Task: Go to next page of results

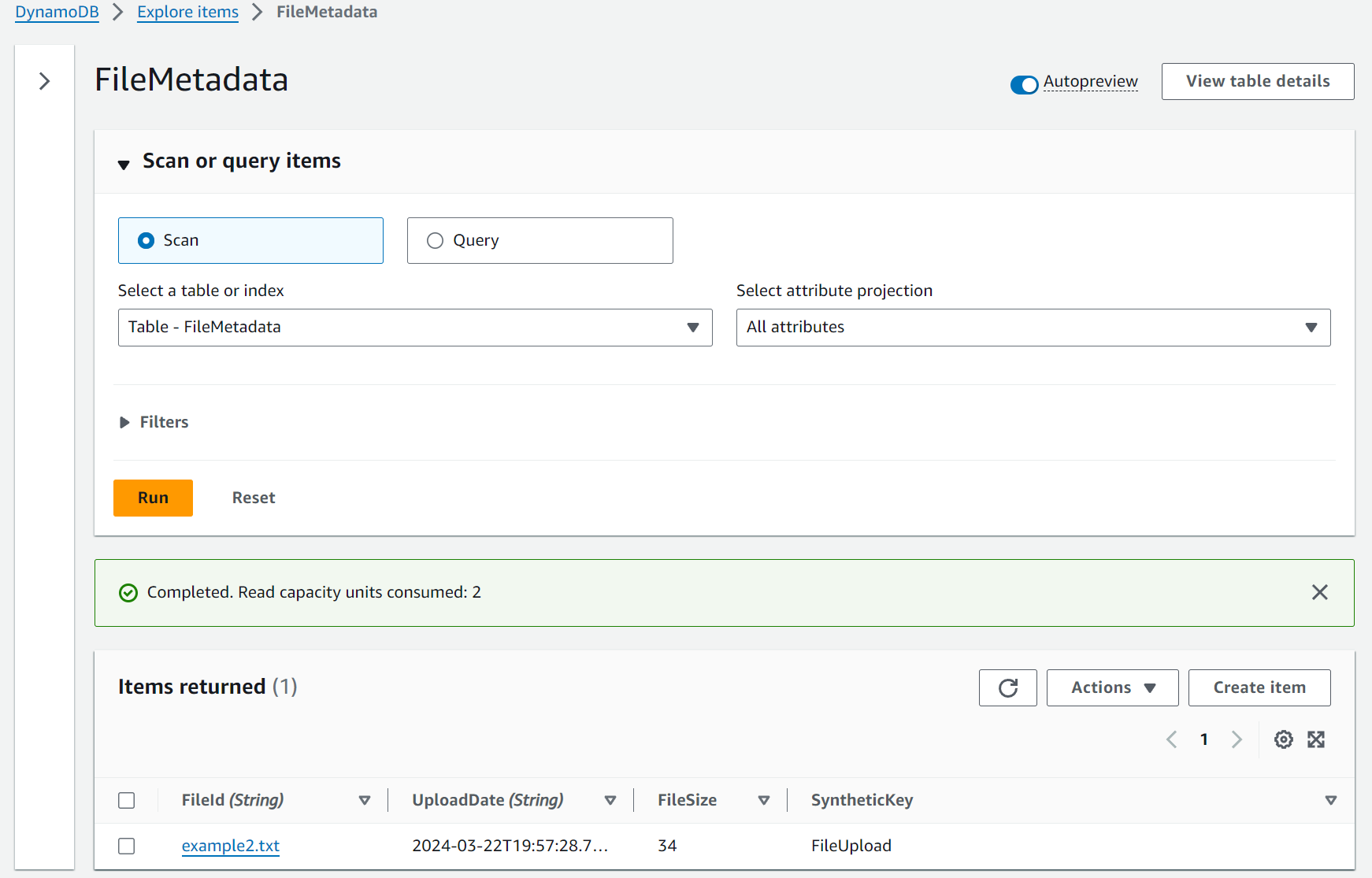Action: pos(1237,739)
